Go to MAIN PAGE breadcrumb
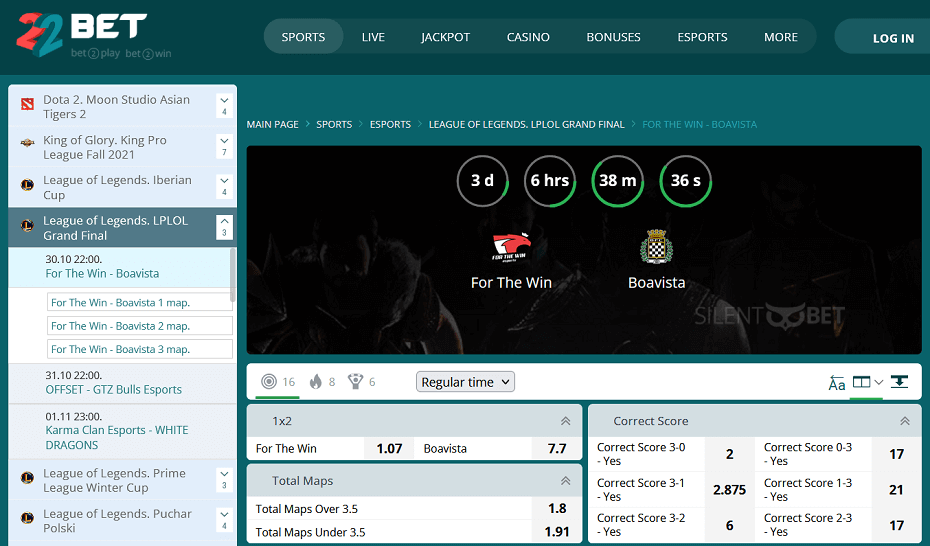 [x=272, y=124]
